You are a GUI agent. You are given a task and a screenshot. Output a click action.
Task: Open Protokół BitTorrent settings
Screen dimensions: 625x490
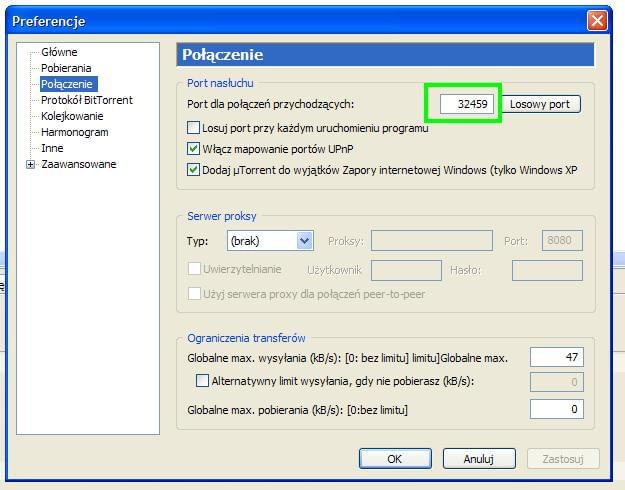tap(86, 100)
